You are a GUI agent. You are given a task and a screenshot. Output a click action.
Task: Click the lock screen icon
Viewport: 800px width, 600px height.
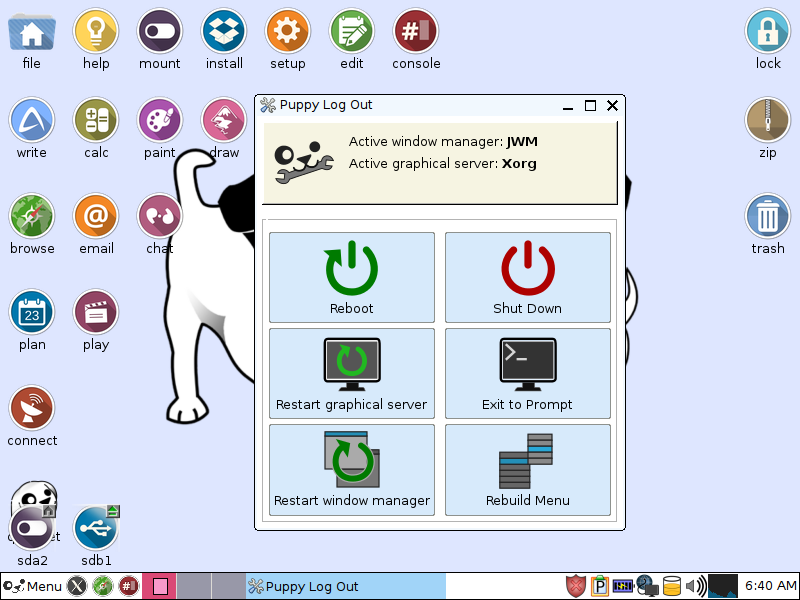pyautogui.click(x=768, y=31)
